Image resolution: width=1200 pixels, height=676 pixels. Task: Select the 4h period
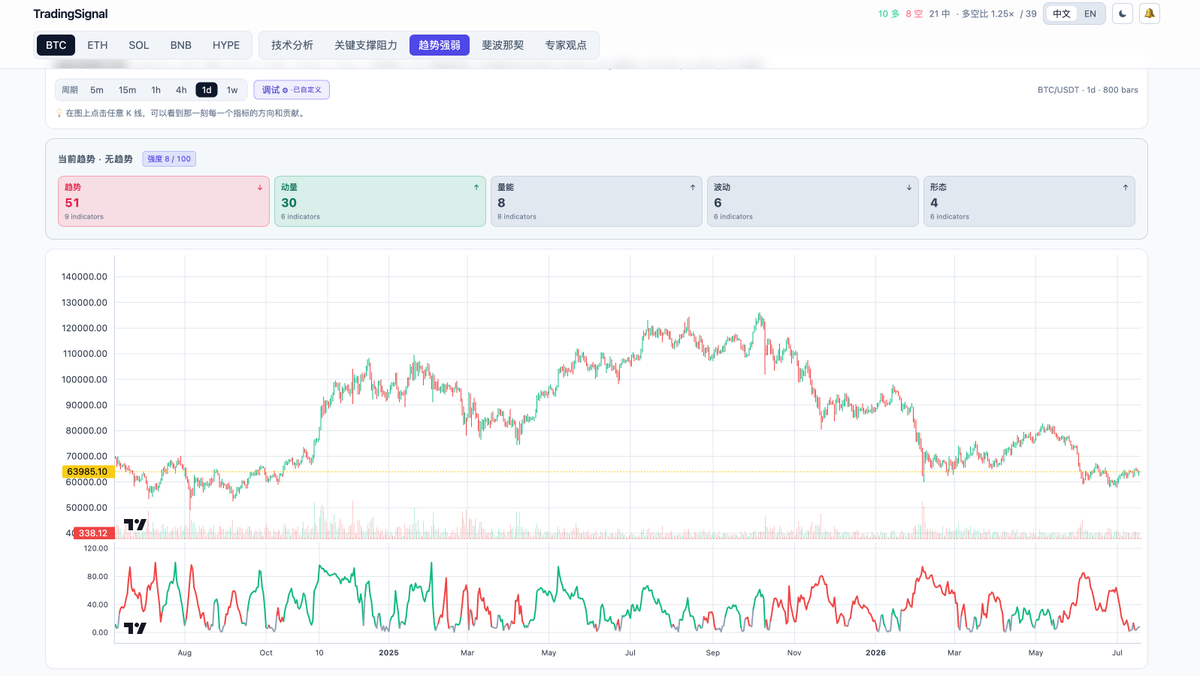[181, 90]
